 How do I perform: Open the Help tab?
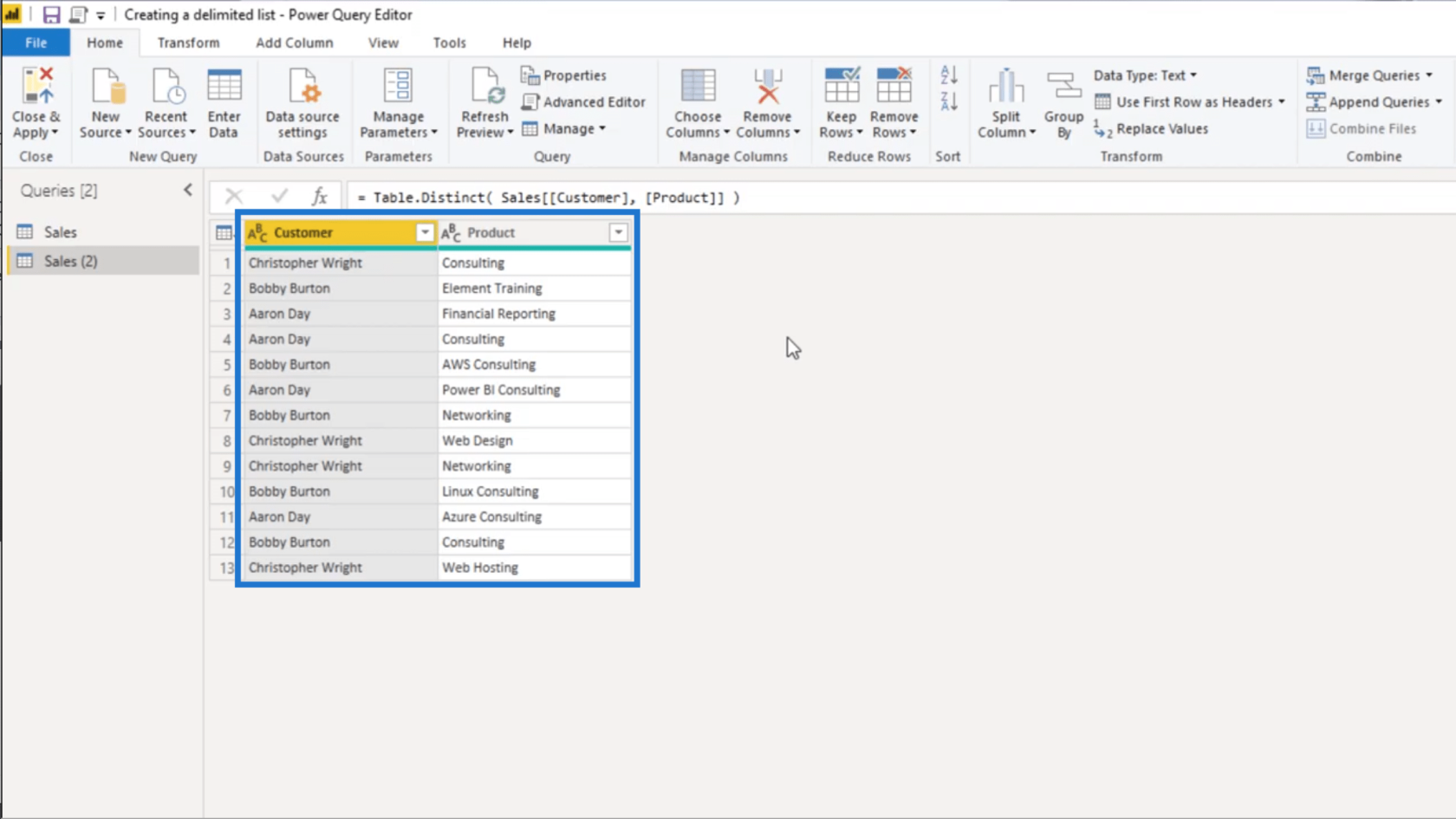(517, 42)
